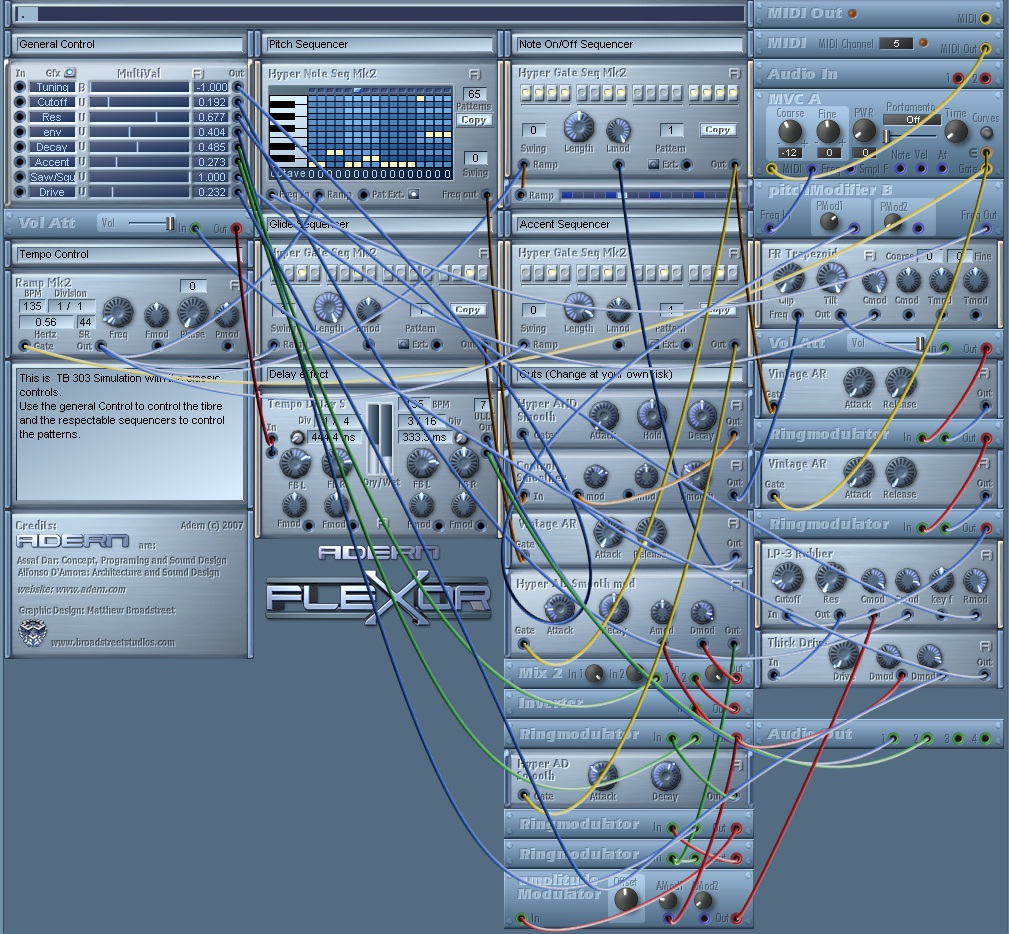Click the Swing value 0 in Hyper Note Seq
The width and height of the screenshot is (1009, 934).
[x=475, y=158]
